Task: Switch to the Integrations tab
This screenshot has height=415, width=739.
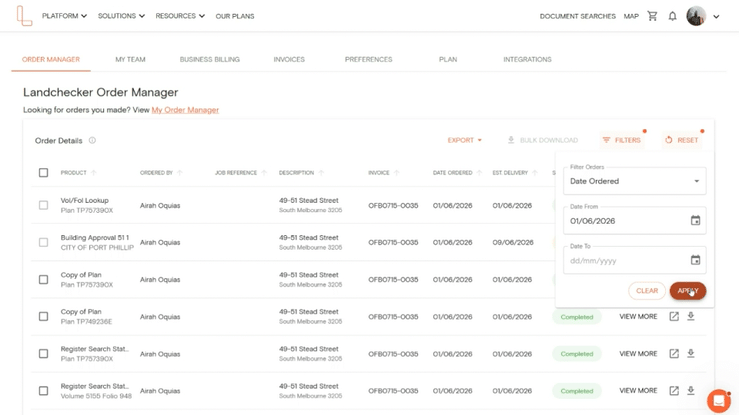Action: 527,59
